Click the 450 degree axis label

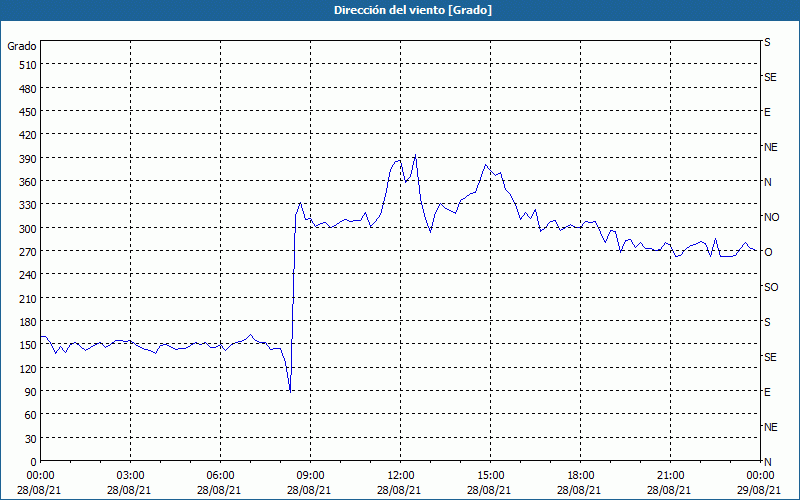[x=28, y=112]
